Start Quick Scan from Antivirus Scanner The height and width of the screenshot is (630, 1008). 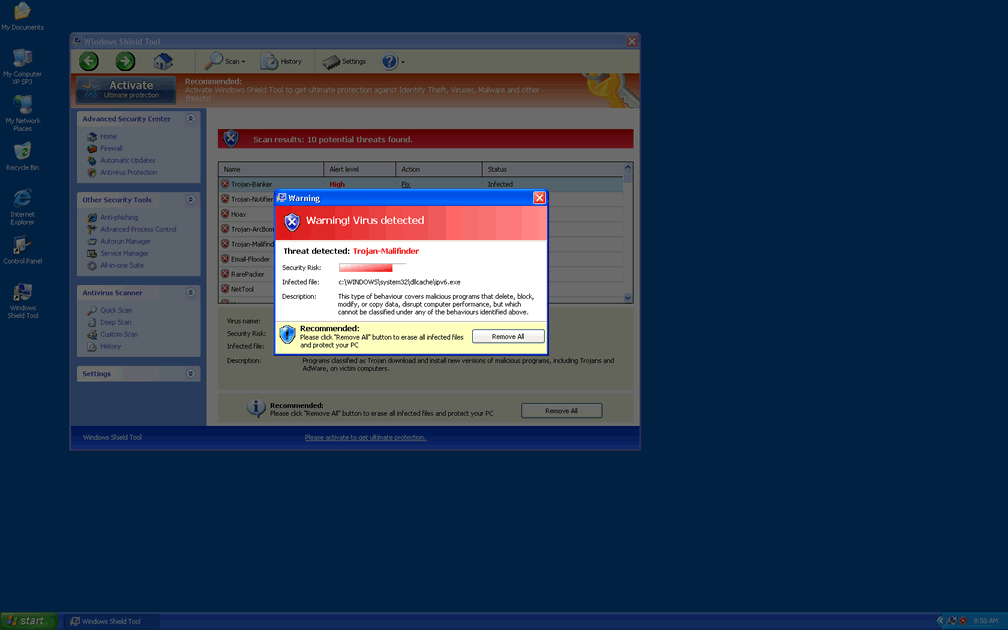pos(116,310)
